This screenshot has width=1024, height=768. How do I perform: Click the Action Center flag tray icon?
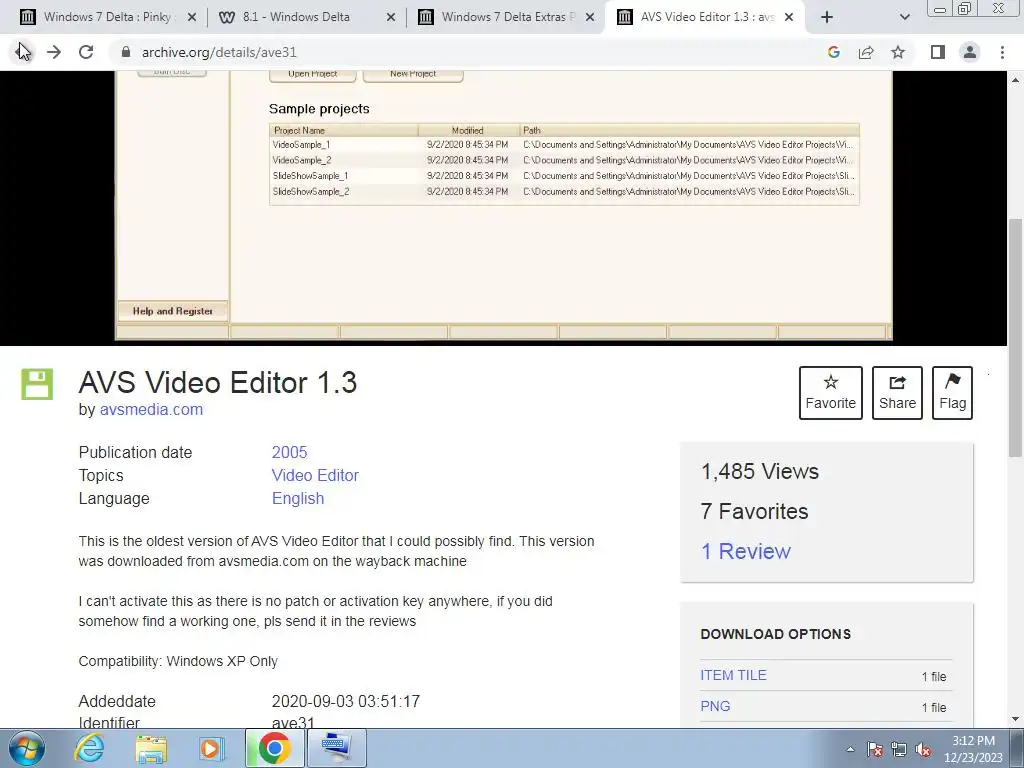[x=875, y=749]
